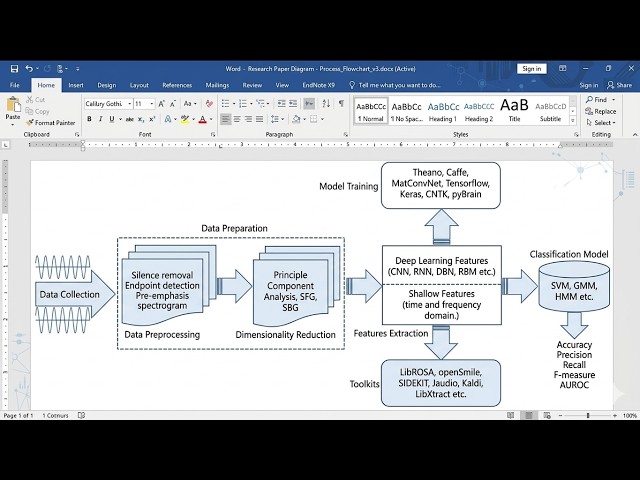Click the touch/mouse mode icon
This screenshot has height=480, width=640.
60,69
